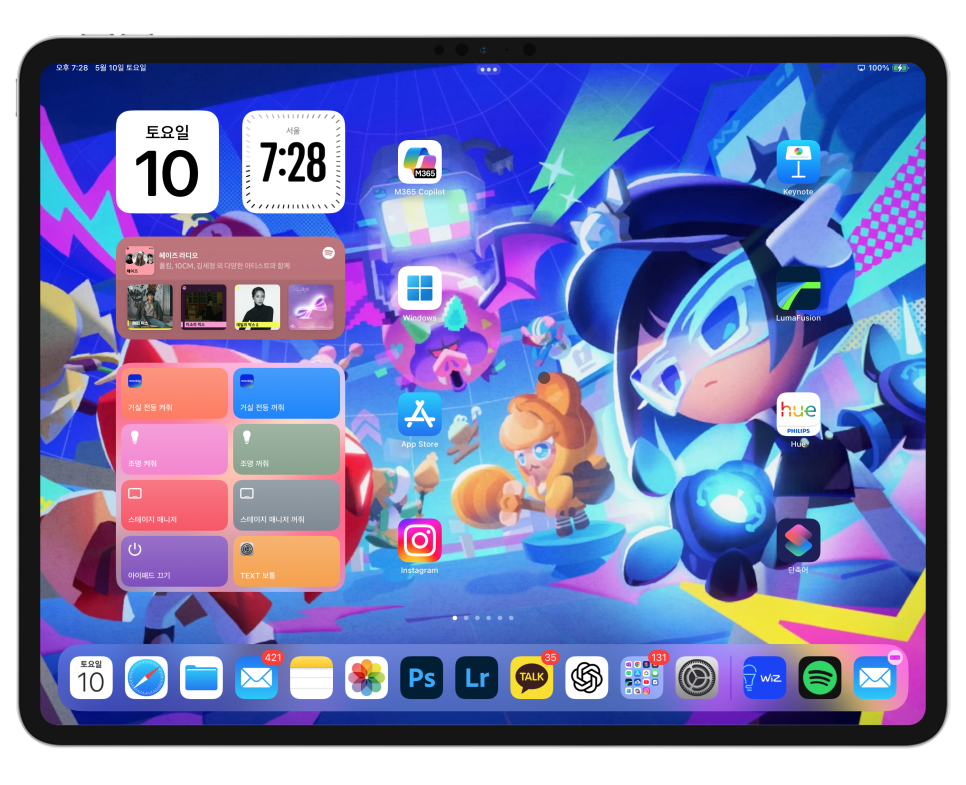Image resolution: width=966 pixels, height=785 pixels.
Task: Launch Instagram from the home screen
Action: coord(420,541)
